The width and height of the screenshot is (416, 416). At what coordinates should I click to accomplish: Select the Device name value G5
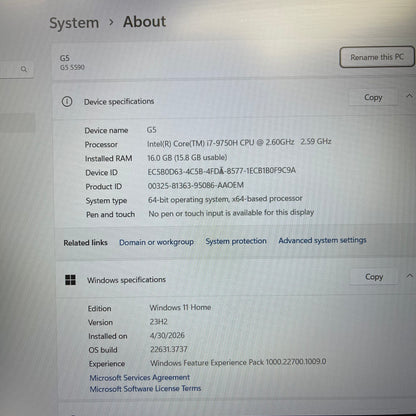151,130
